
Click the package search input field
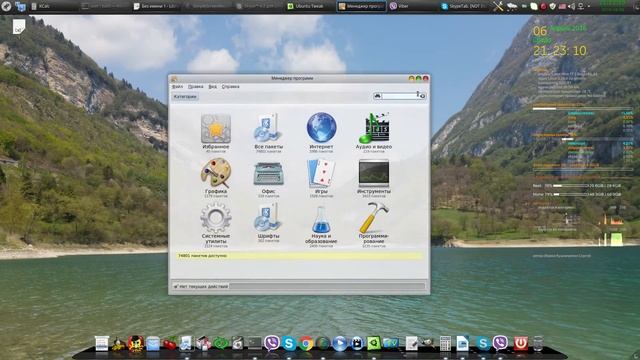coord(399,96)
